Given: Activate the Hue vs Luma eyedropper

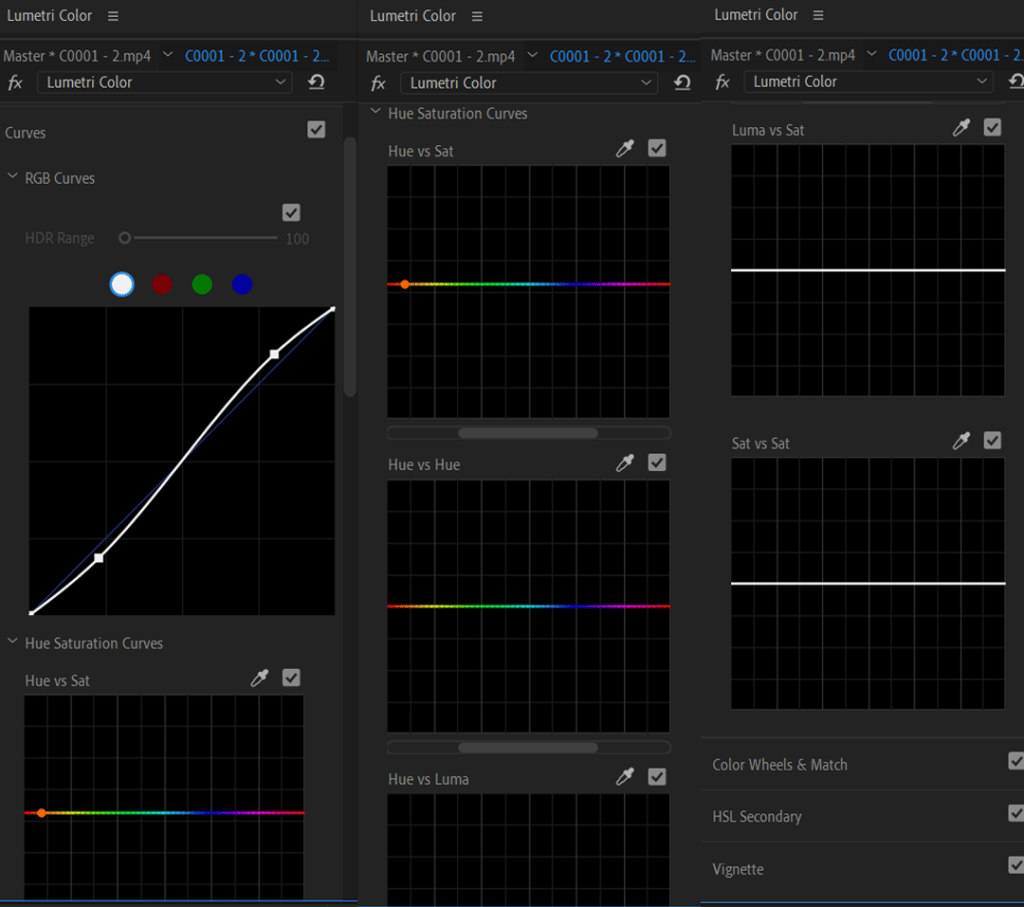Looking at the screenshot, I should (x=625, y=777).
